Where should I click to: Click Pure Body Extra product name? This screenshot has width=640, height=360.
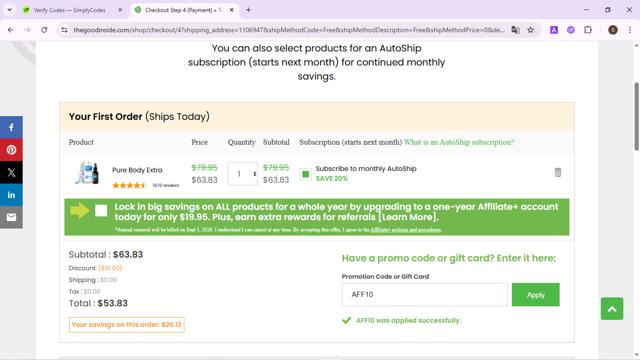(x=137, y=170)
